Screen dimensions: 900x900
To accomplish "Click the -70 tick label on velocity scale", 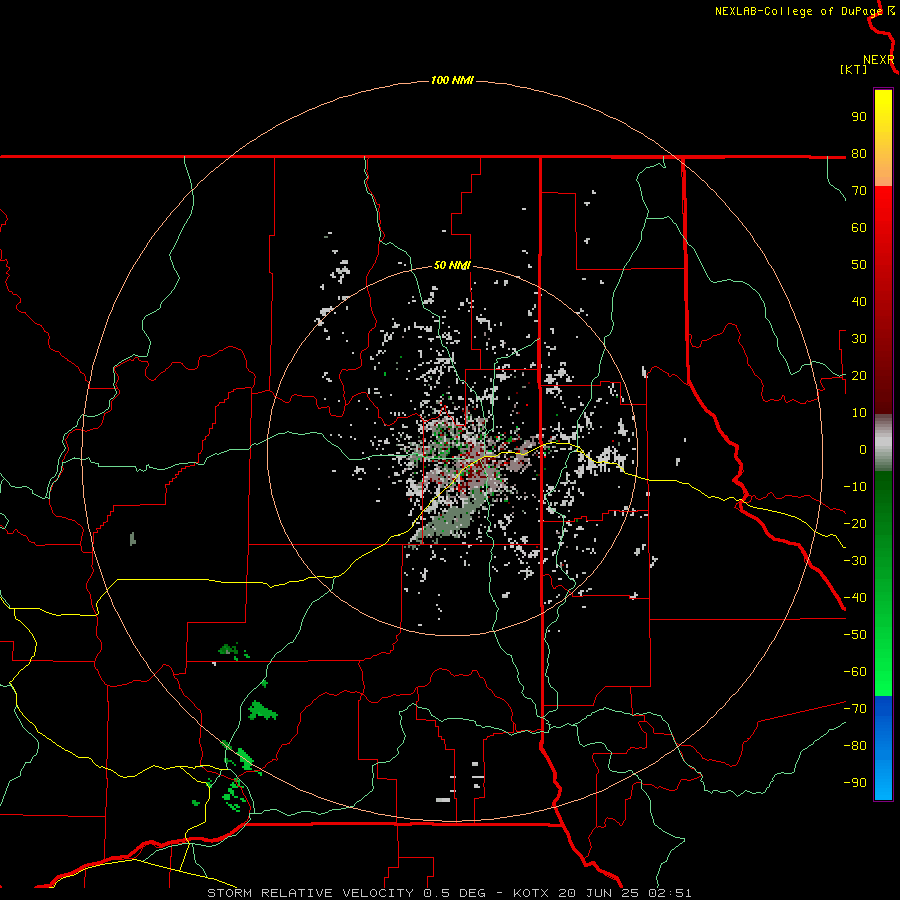I will pos(855,709).
